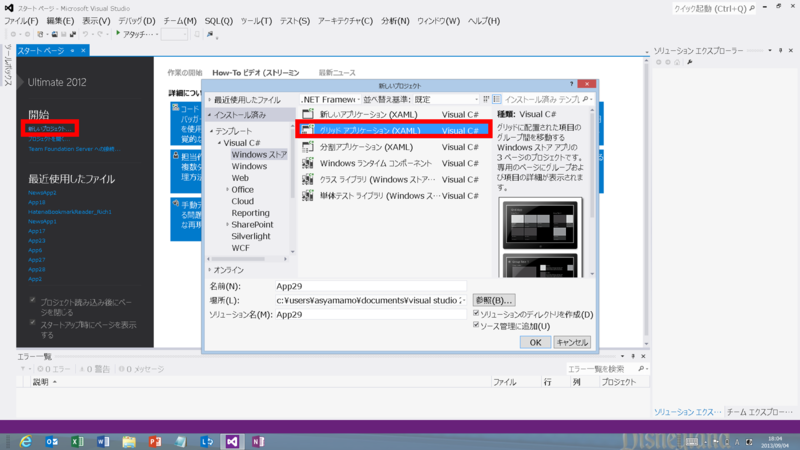Image resolution: width=800 pixels, height=450 pixels.
Task: Open OneNote from the taskbar
Action: (258, 441)
